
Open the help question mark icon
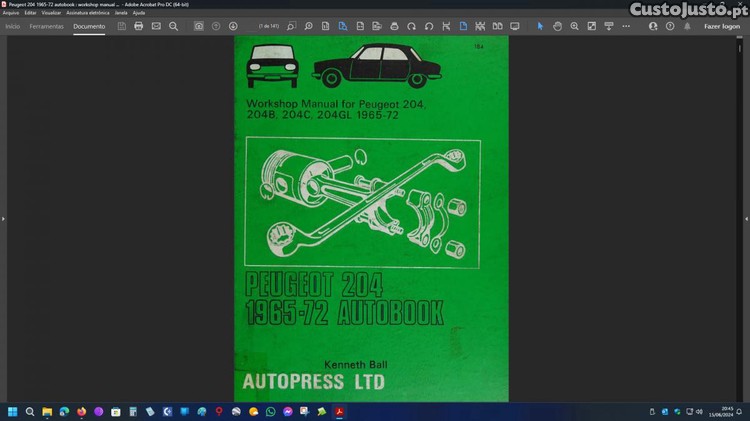pos(670,26)
